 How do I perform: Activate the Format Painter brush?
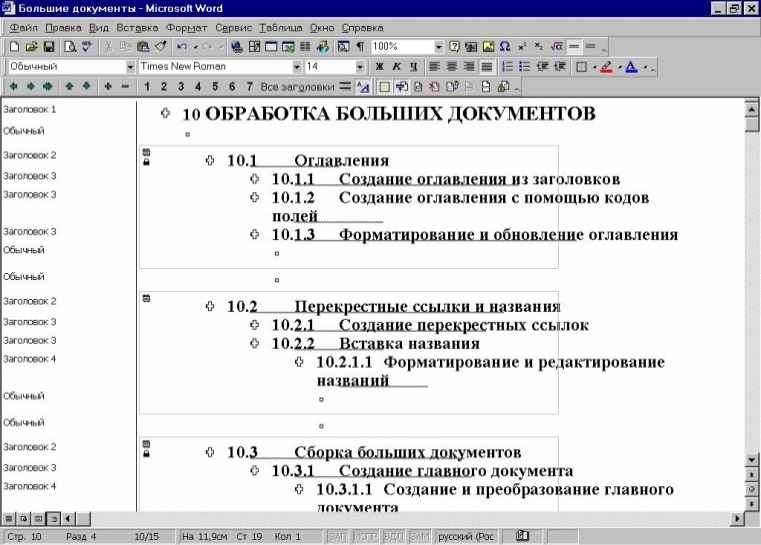tap(161, 47)
